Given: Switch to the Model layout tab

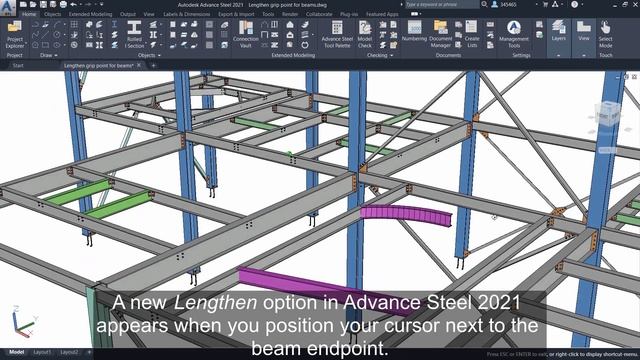Looking at the screenshot, I should coord(16,352).
